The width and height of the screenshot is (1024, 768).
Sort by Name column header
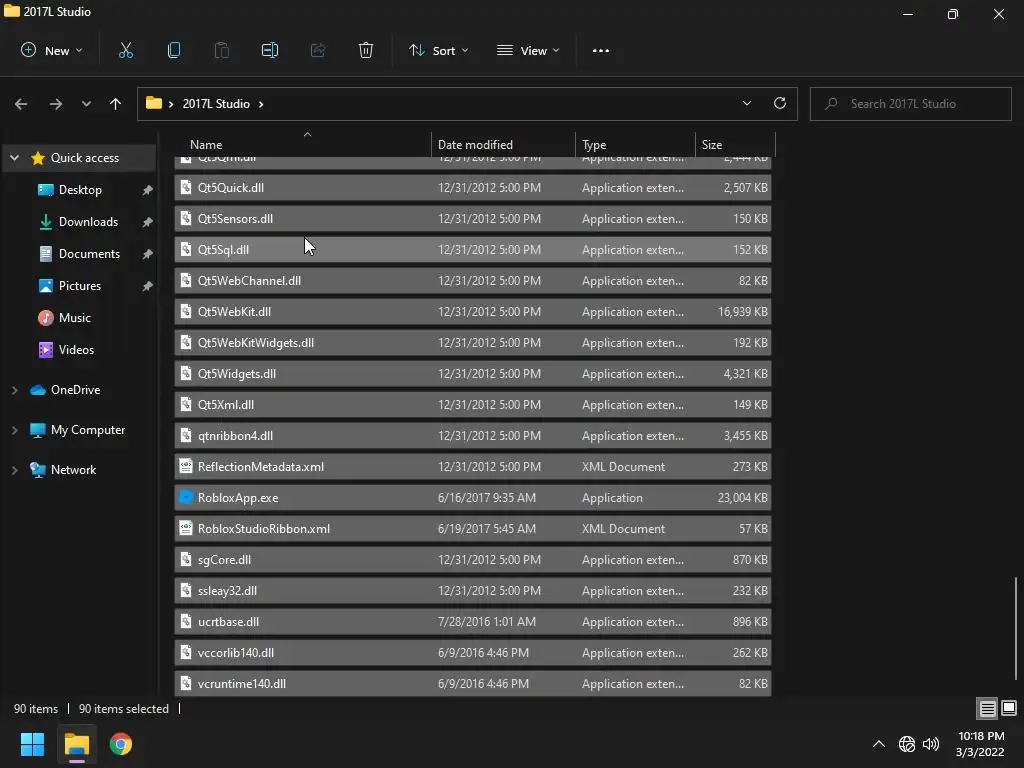tap(303, 144)
